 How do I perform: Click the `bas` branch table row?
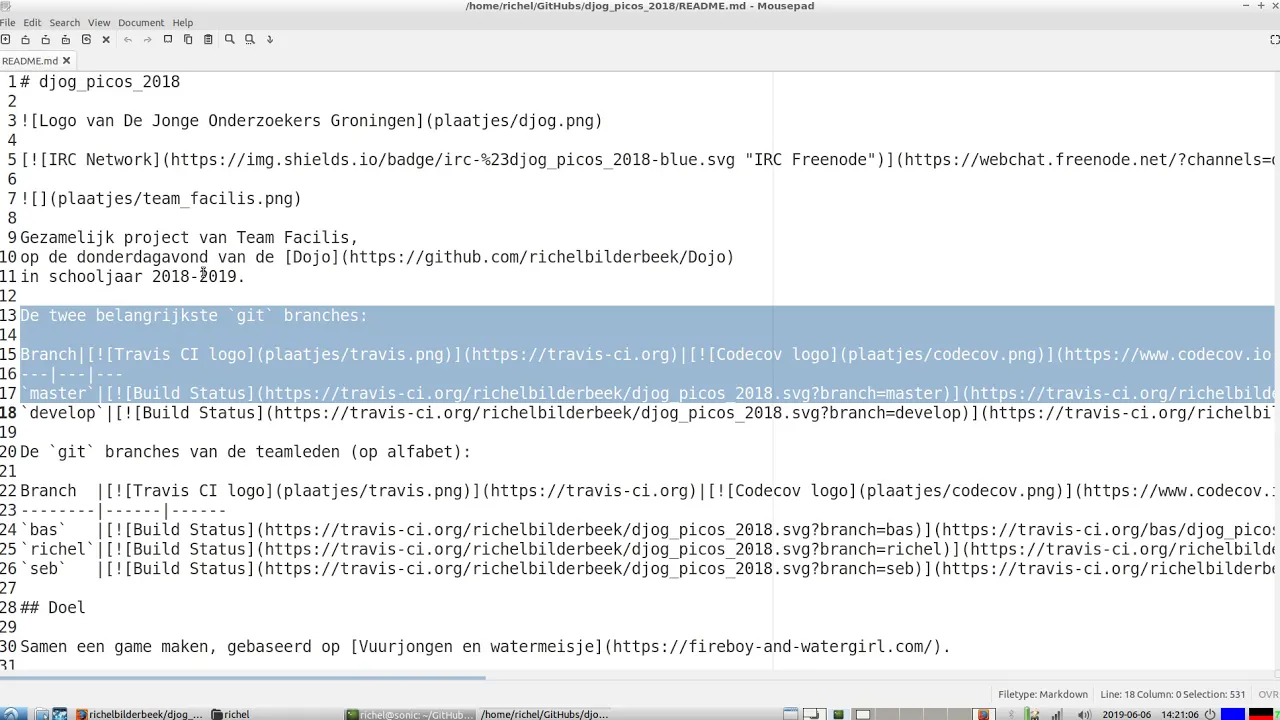(647, 530)
